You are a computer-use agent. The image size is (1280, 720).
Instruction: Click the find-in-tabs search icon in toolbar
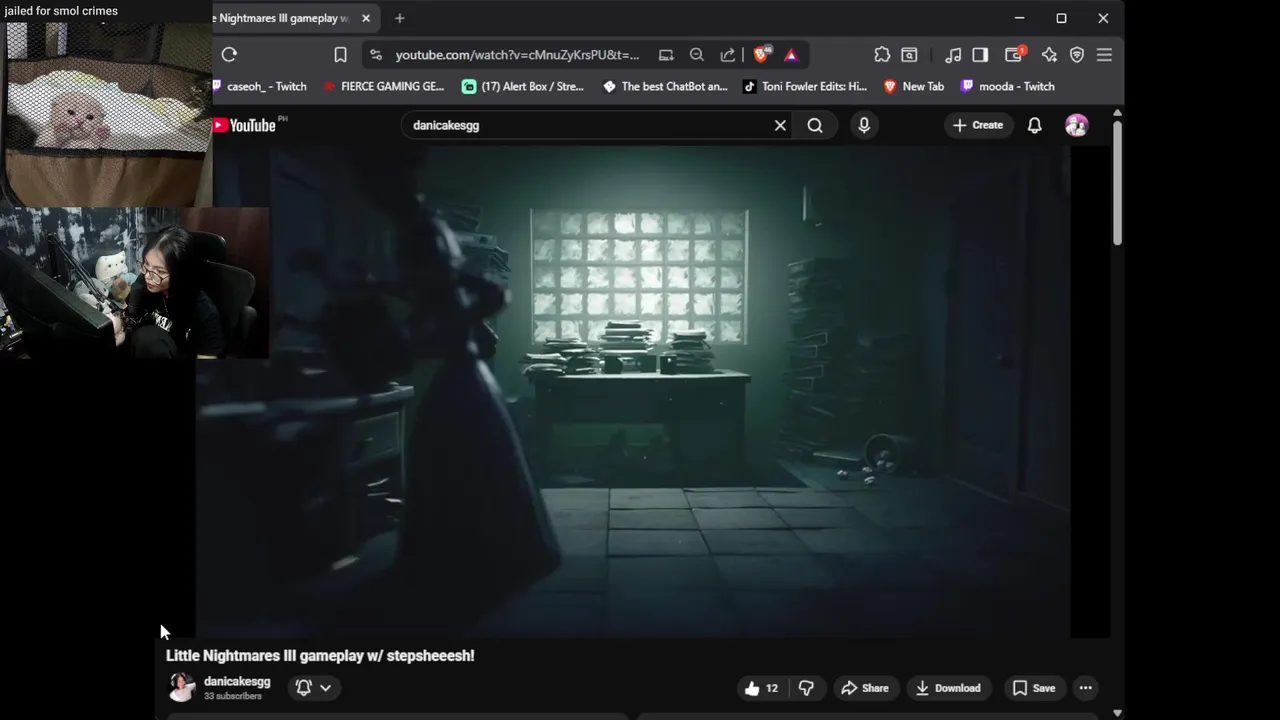coord(909,55)
